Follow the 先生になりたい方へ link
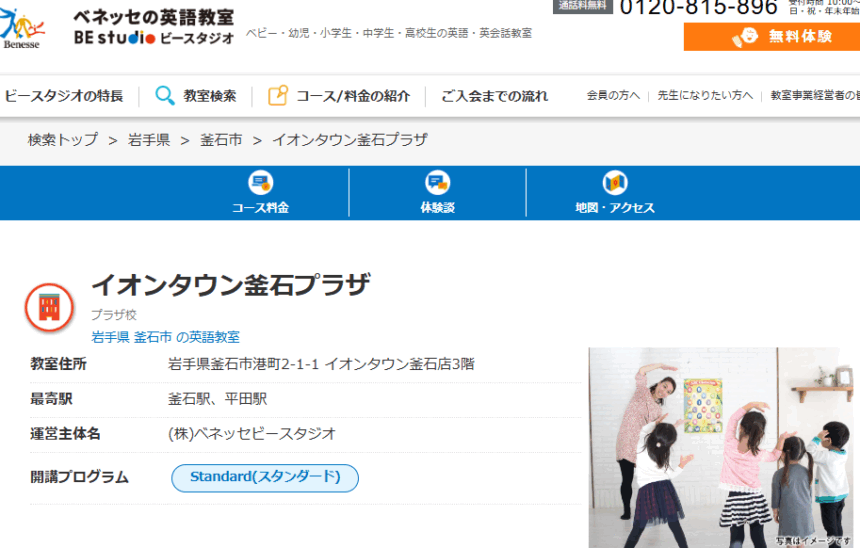This screenshot has height=548, width=860. point(705,95)
